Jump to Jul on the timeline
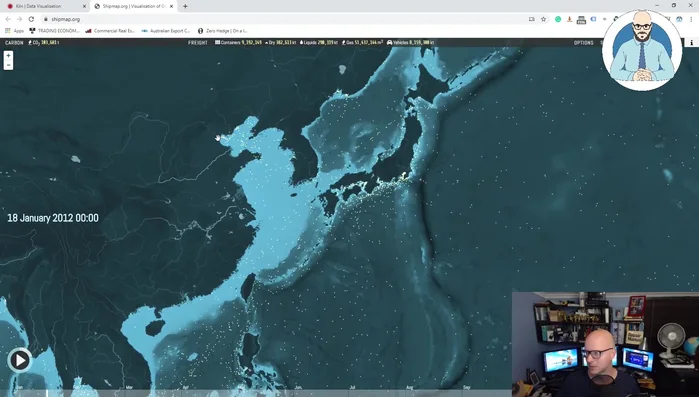This screenshot has height=397, width=699. [352, 387]
